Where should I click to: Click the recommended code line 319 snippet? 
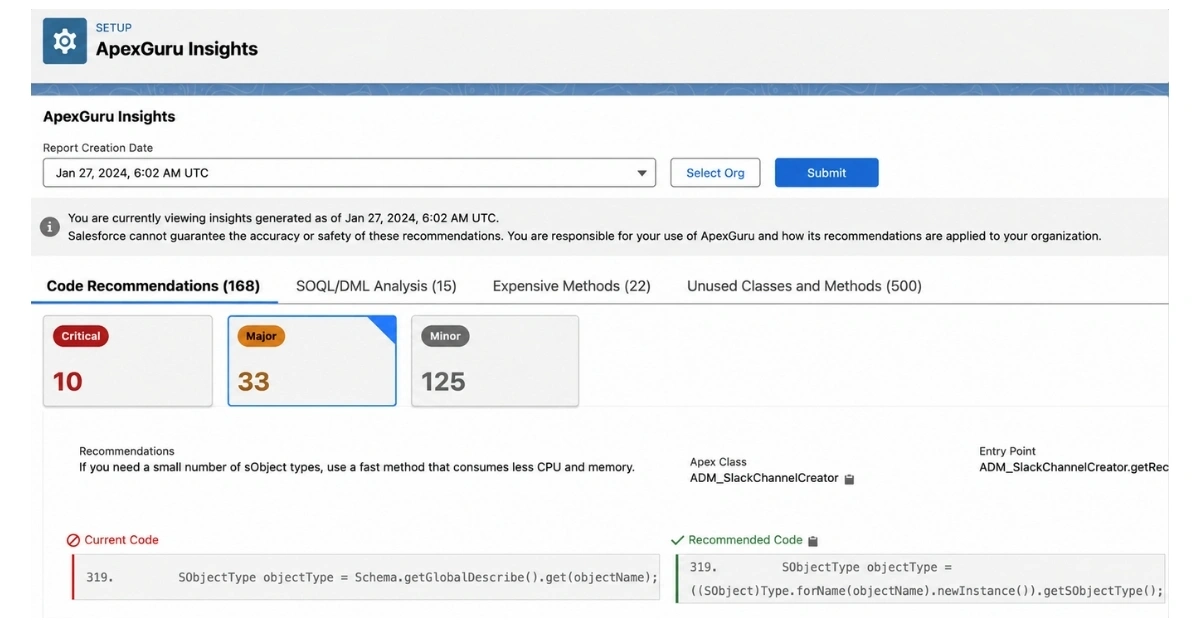pyautogui.click(x=921, y=579)
